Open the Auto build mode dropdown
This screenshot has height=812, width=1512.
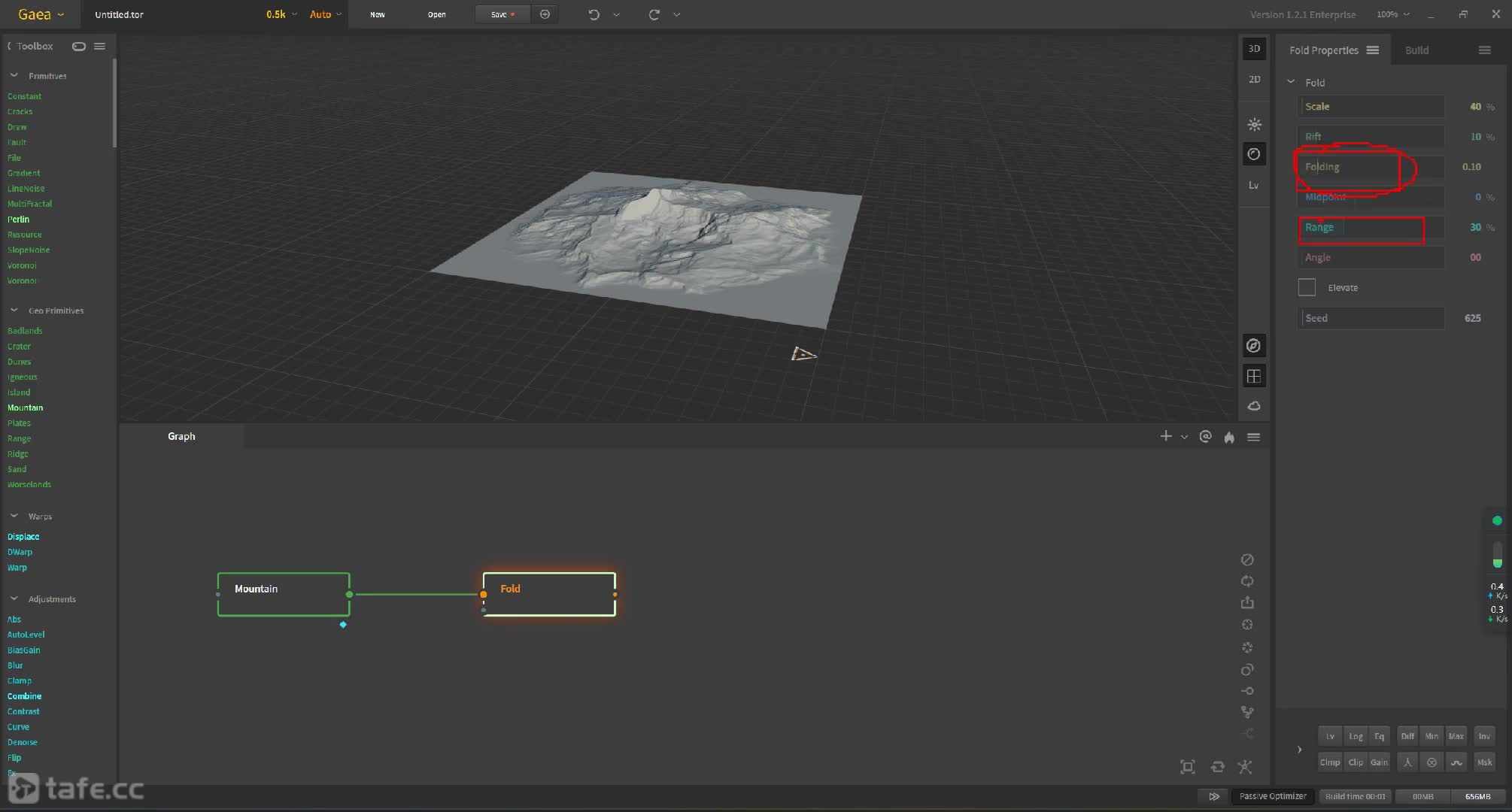tap(325, 14)
